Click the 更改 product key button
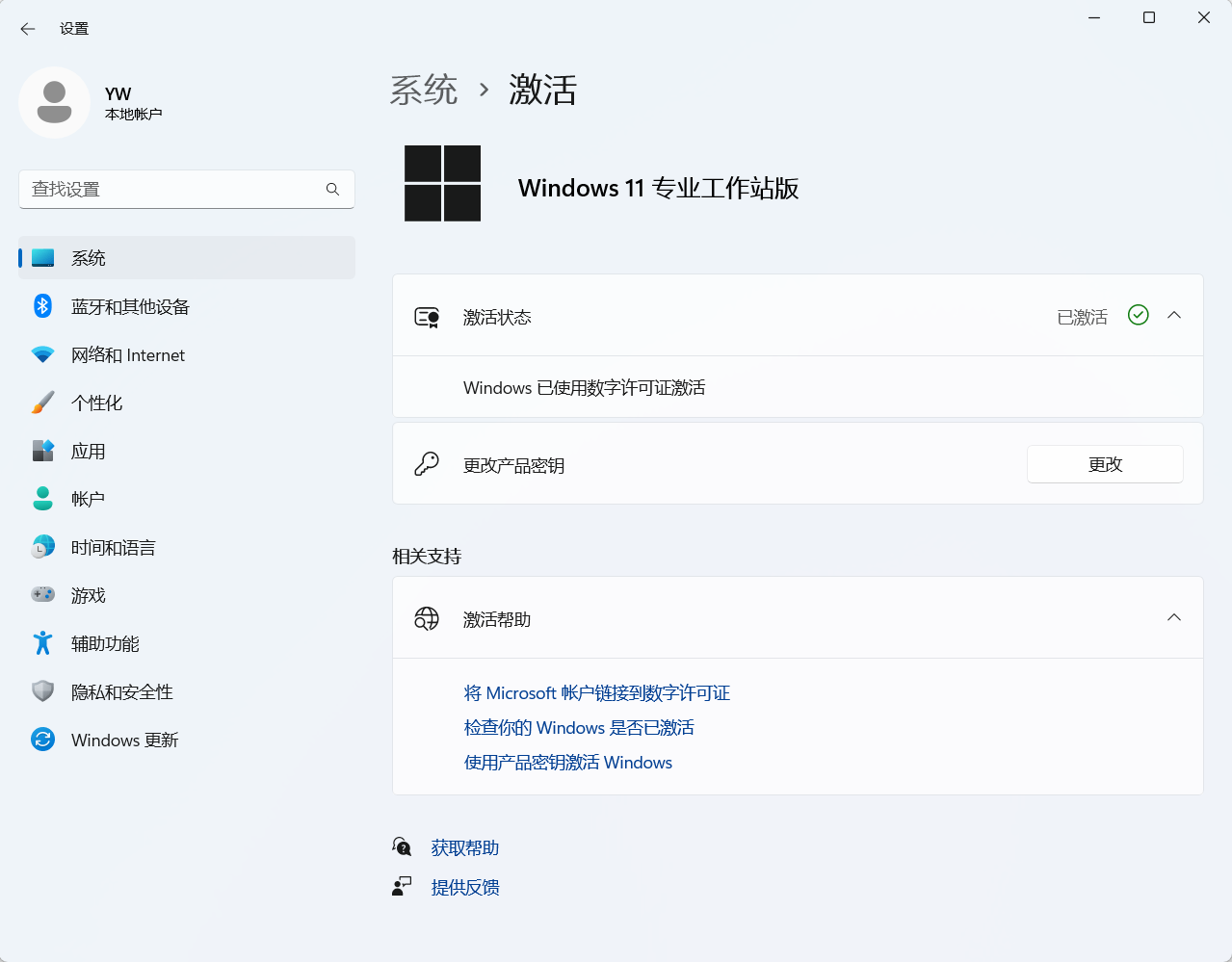 [1105, 464]
